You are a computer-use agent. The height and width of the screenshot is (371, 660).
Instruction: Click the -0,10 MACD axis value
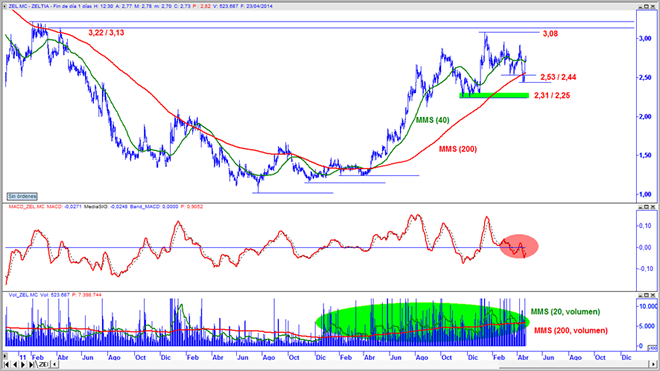pos(645,269)
